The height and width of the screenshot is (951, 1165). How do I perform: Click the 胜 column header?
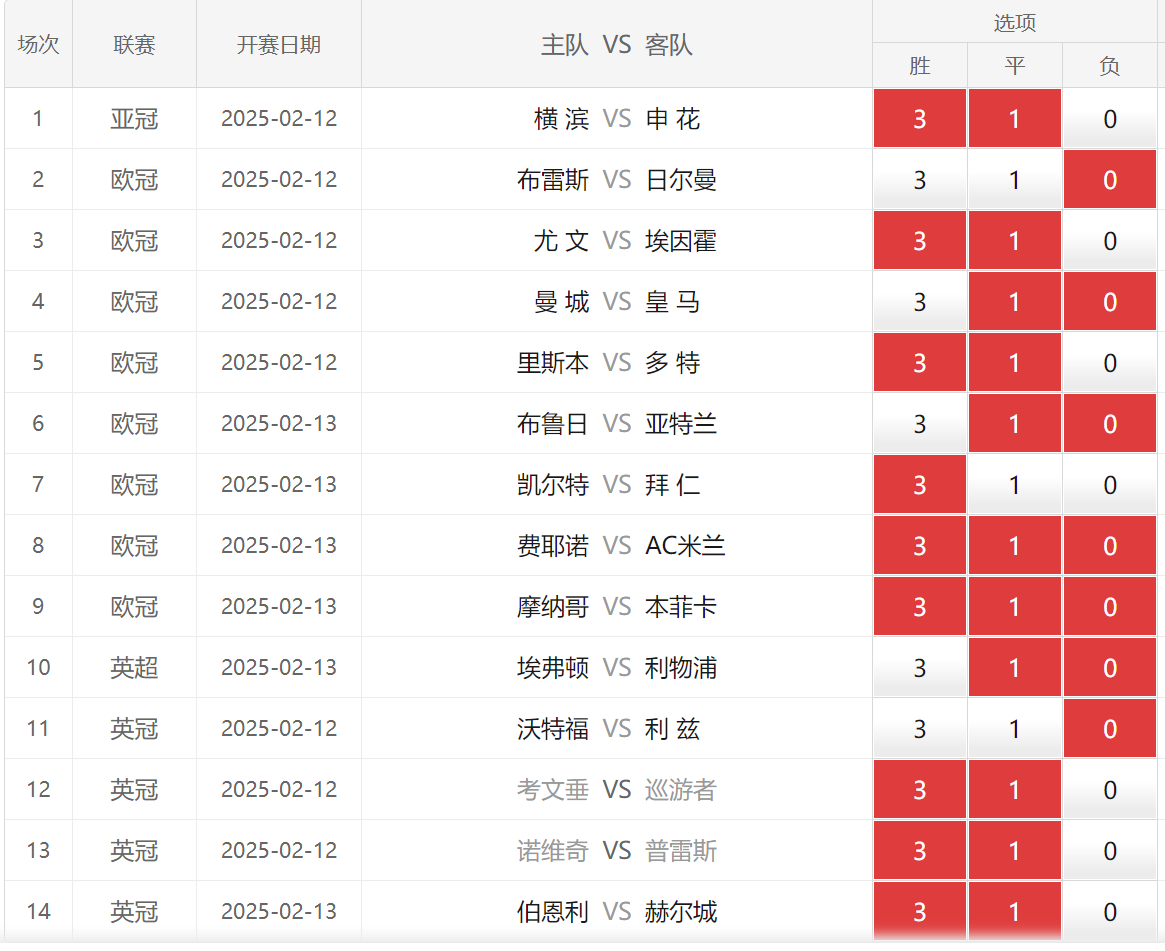coord(920,65)
